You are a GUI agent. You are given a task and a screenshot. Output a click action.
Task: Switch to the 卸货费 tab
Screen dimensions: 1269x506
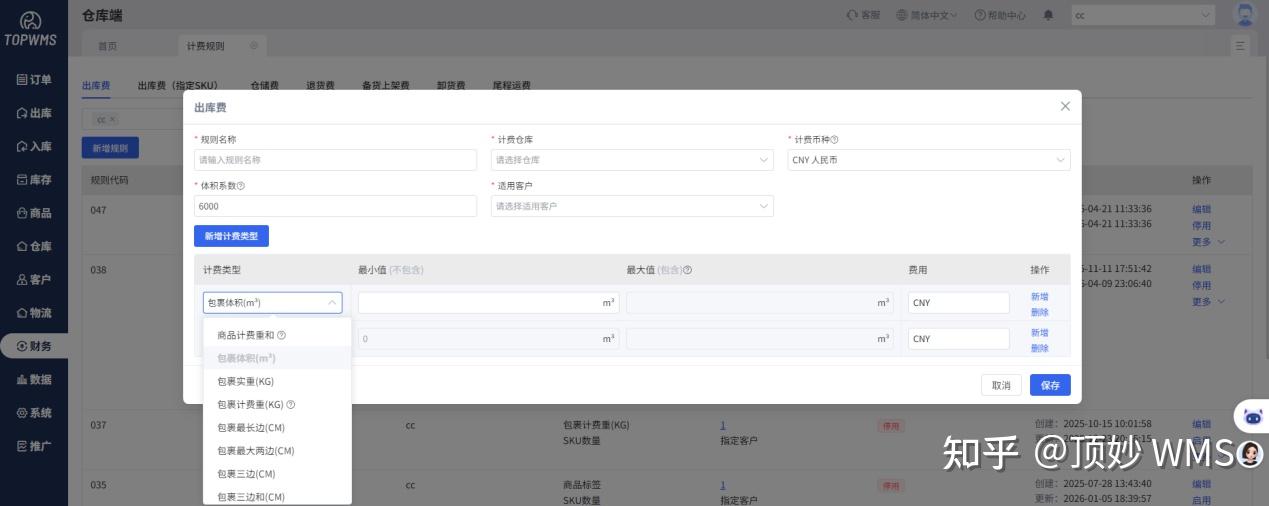click(451, 86)
